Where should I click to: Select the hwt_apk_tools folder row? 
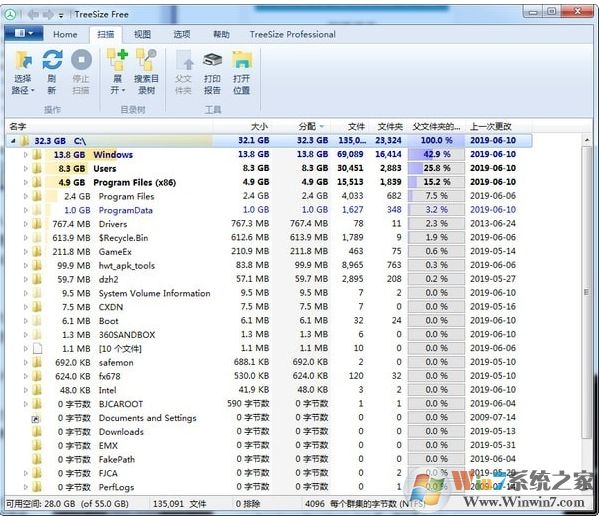(x=126, y=266)
